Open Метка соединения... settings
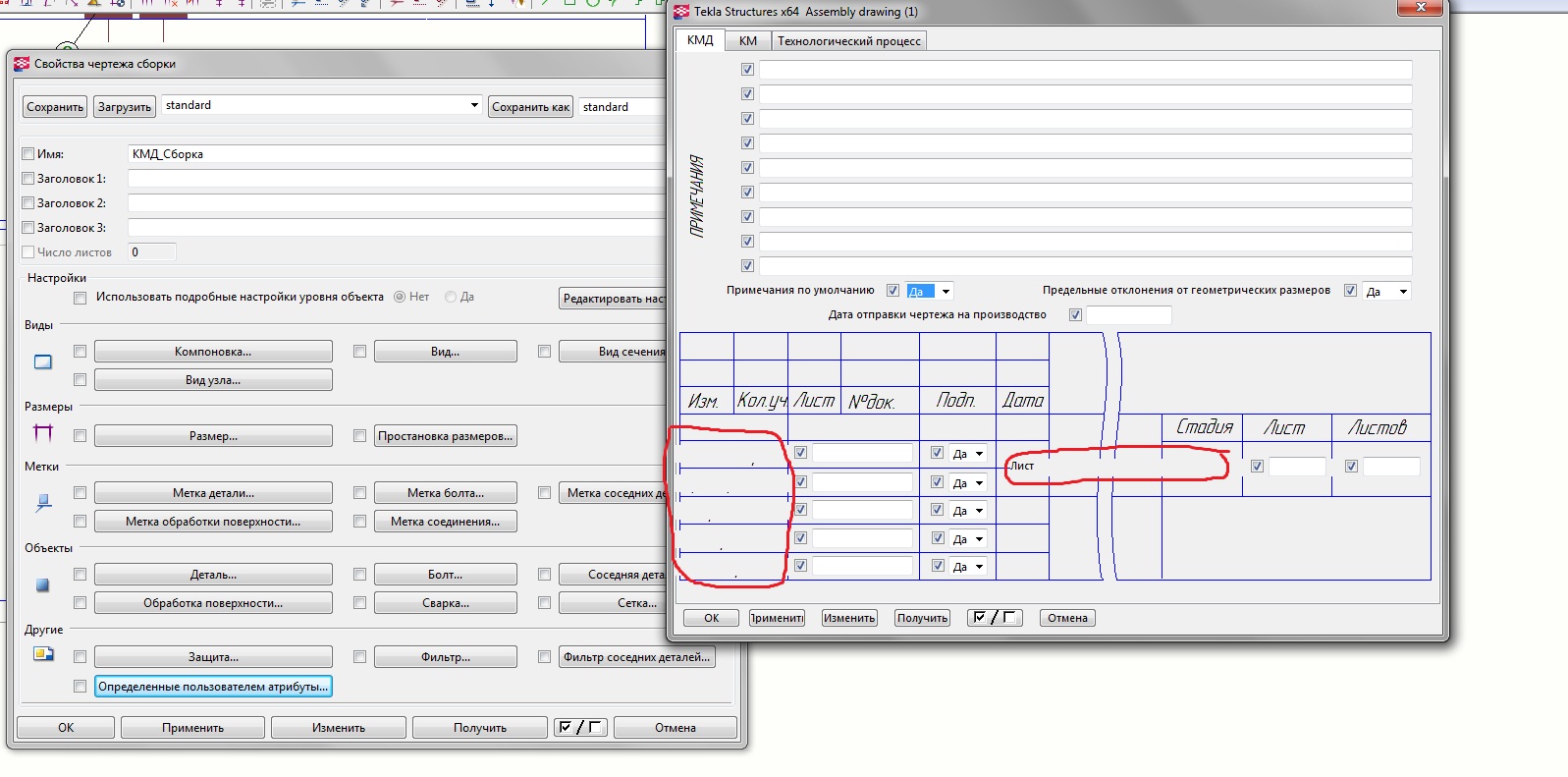1568x777 pixels. 446,522
